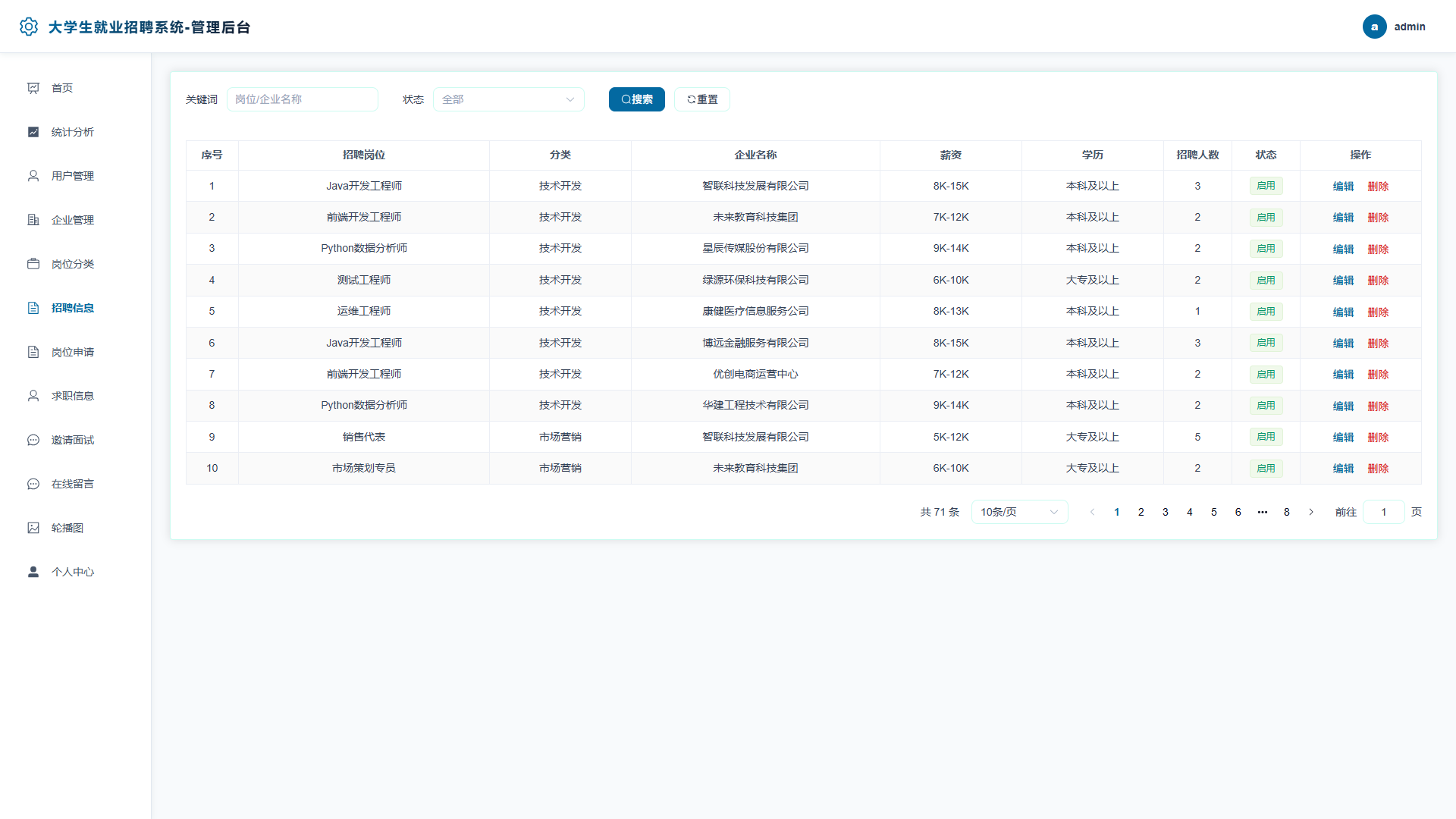Click the pagination ellipsis for more pages
Viewport: 1456px width, 819px height.
point(1263,512)
